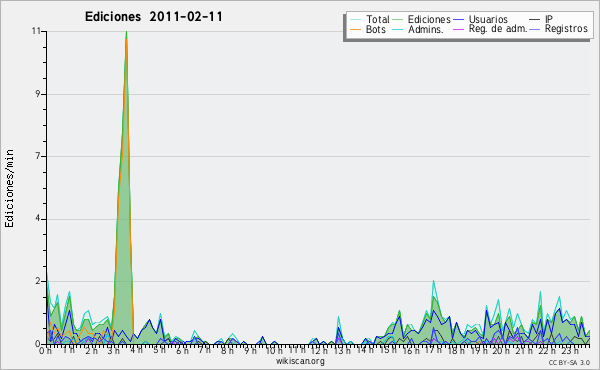The height and width of the screenshot is (370, 600).
Task: Click the y-axis value 7
Action: click(x=38, y=156)
